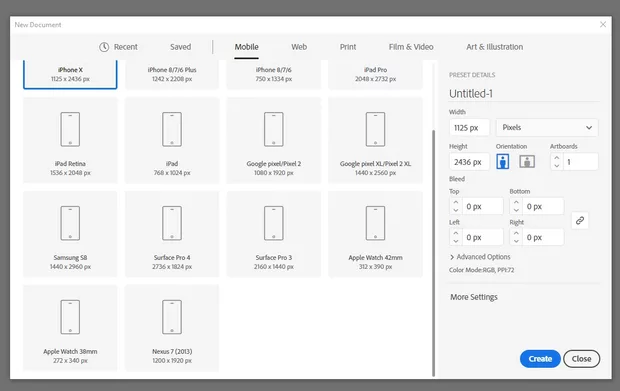The width and height of the screenshot is (620, 391).
Task: Open the Pixels units dropdown
Action: pos(547,128)
